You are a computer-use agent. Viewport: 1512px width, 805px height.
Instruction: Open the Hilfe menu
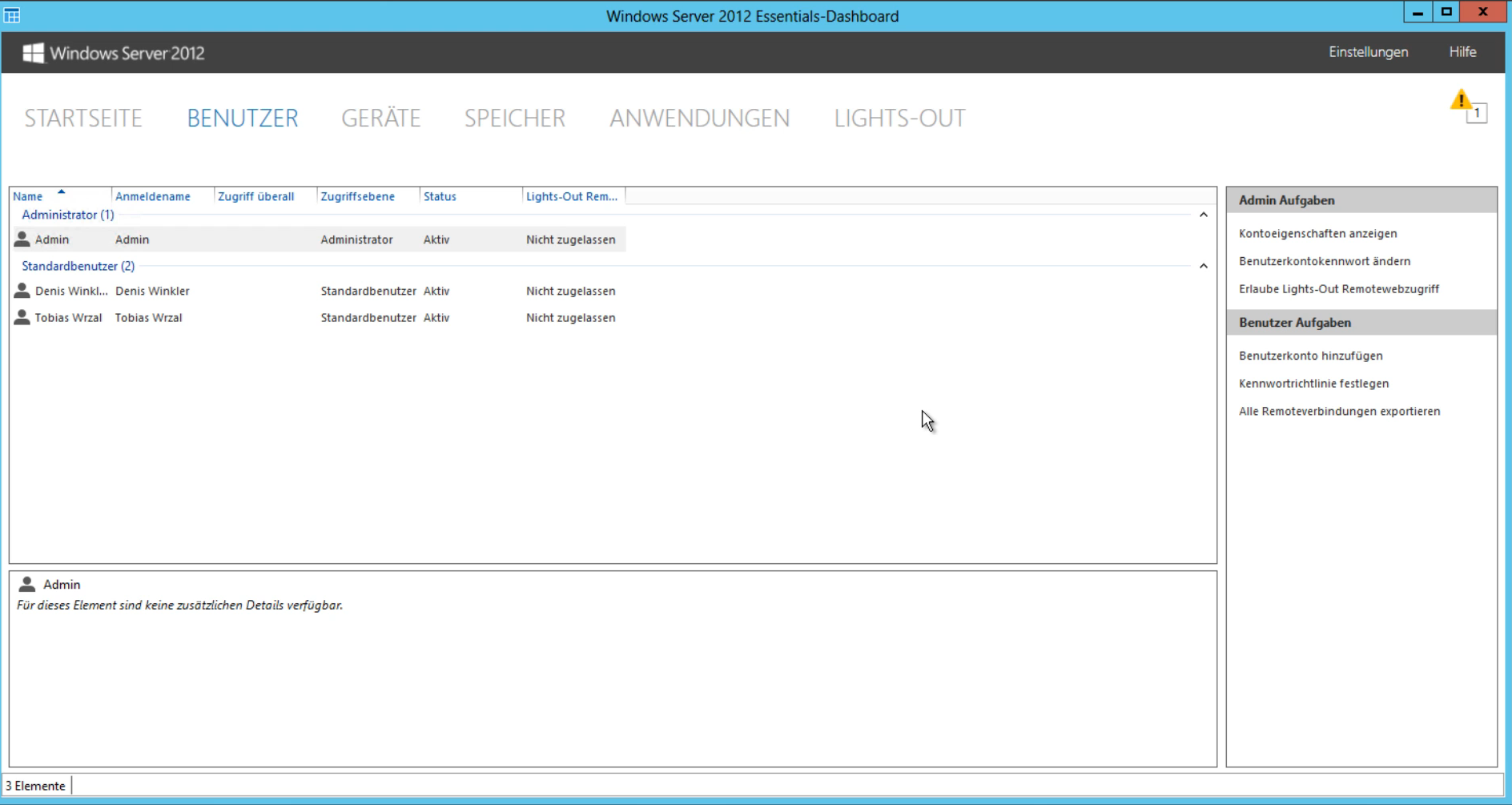click(1462, 52)
